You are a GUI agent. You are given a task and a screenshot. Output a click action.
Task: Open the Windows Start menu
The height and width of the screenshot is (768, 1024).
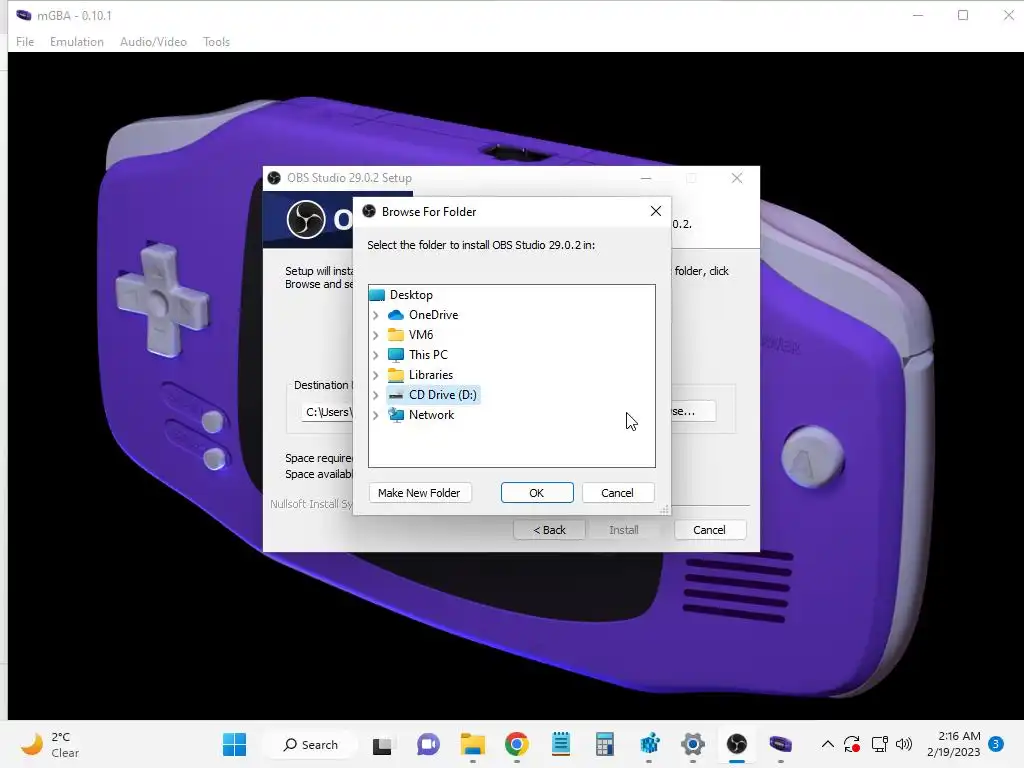(234, 744)
